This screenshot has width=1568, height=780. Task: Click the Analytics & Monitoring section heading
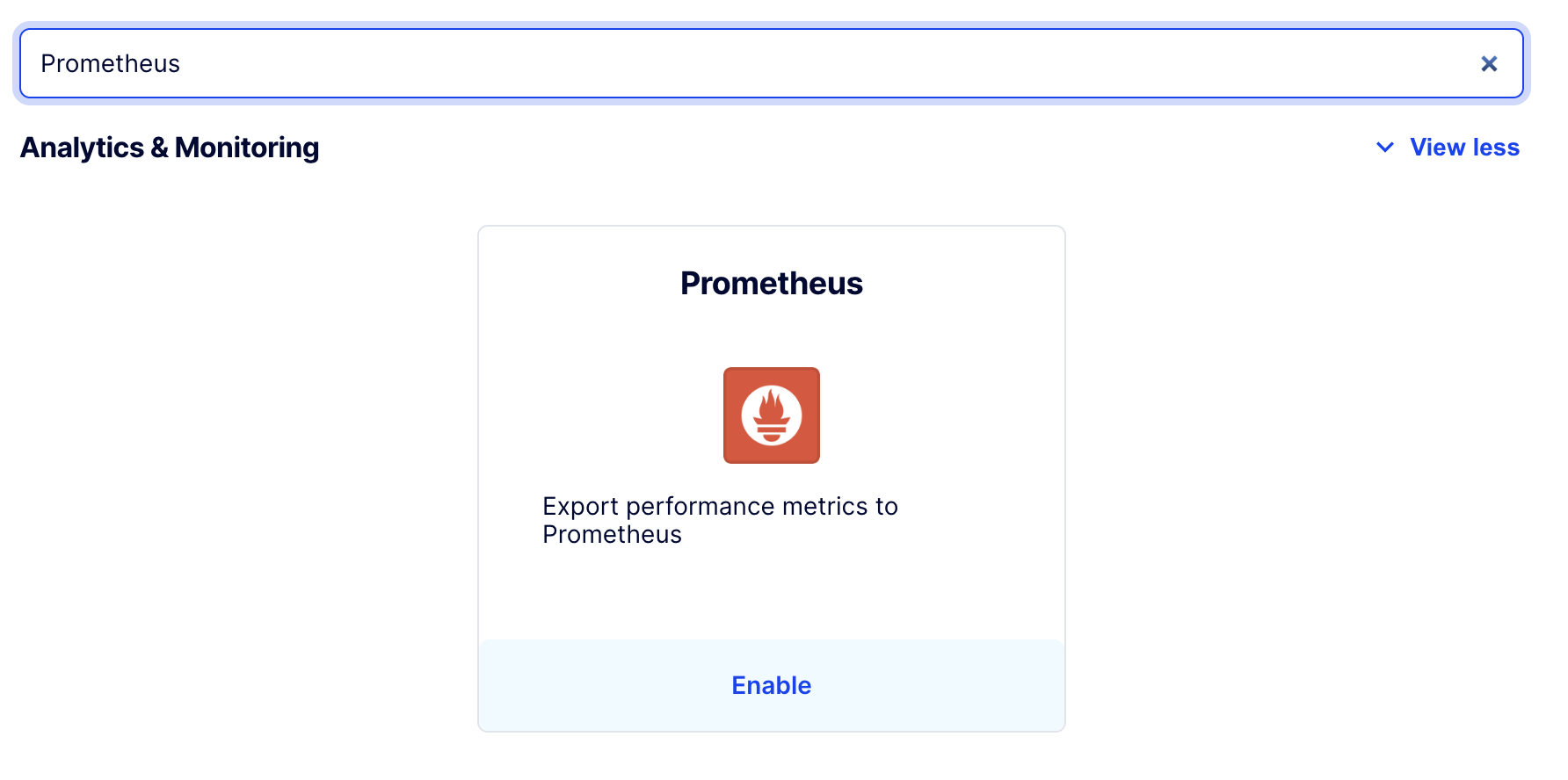click(170, 148)
